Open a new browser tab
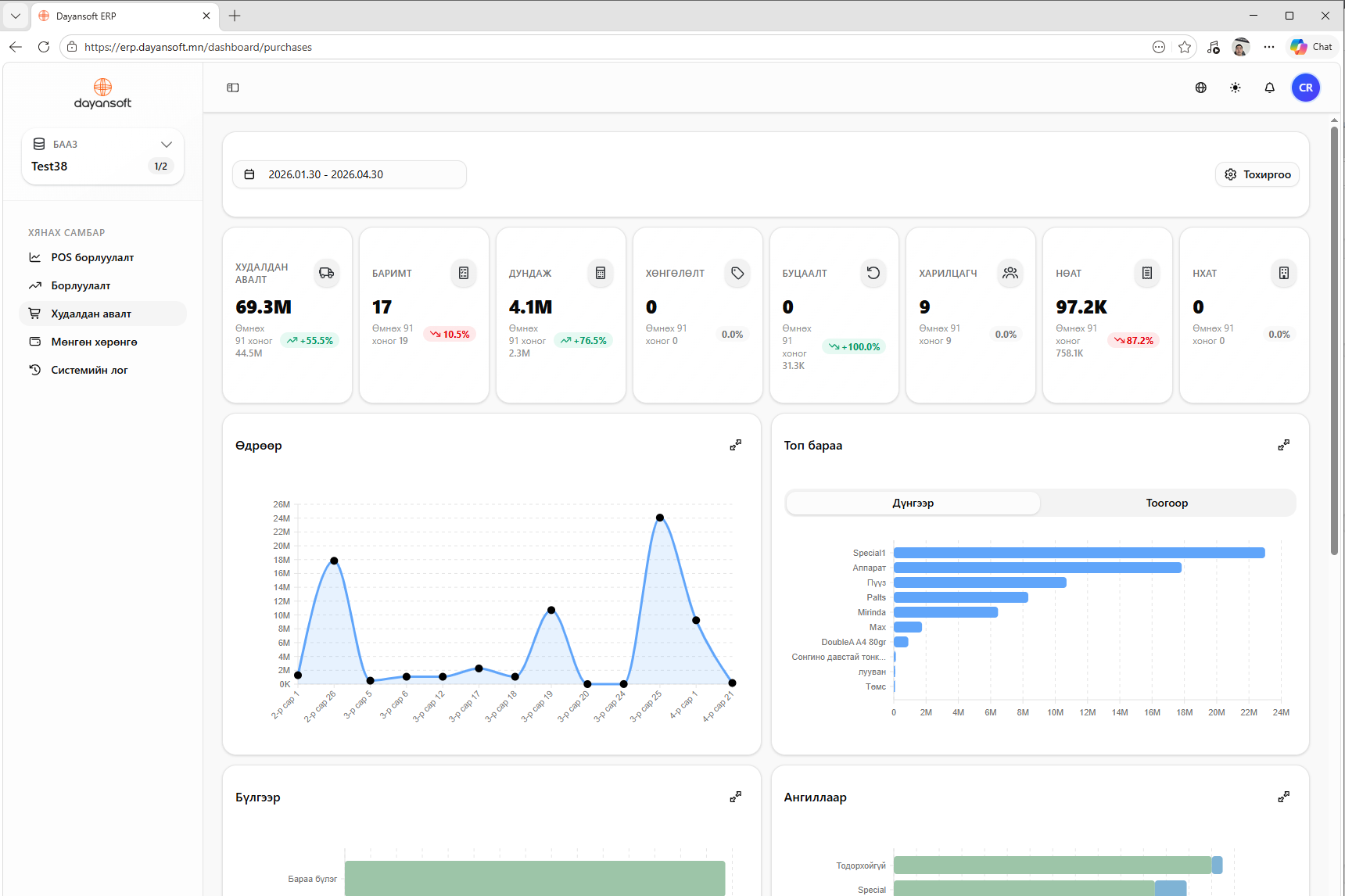Viewport: 1345px width, 896px height. click(x=235, y=16)
